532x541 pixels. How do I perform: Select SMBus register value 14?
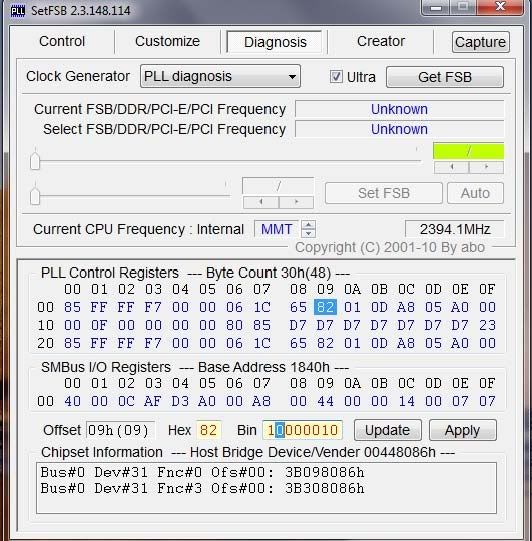click(x=406, y=401)
